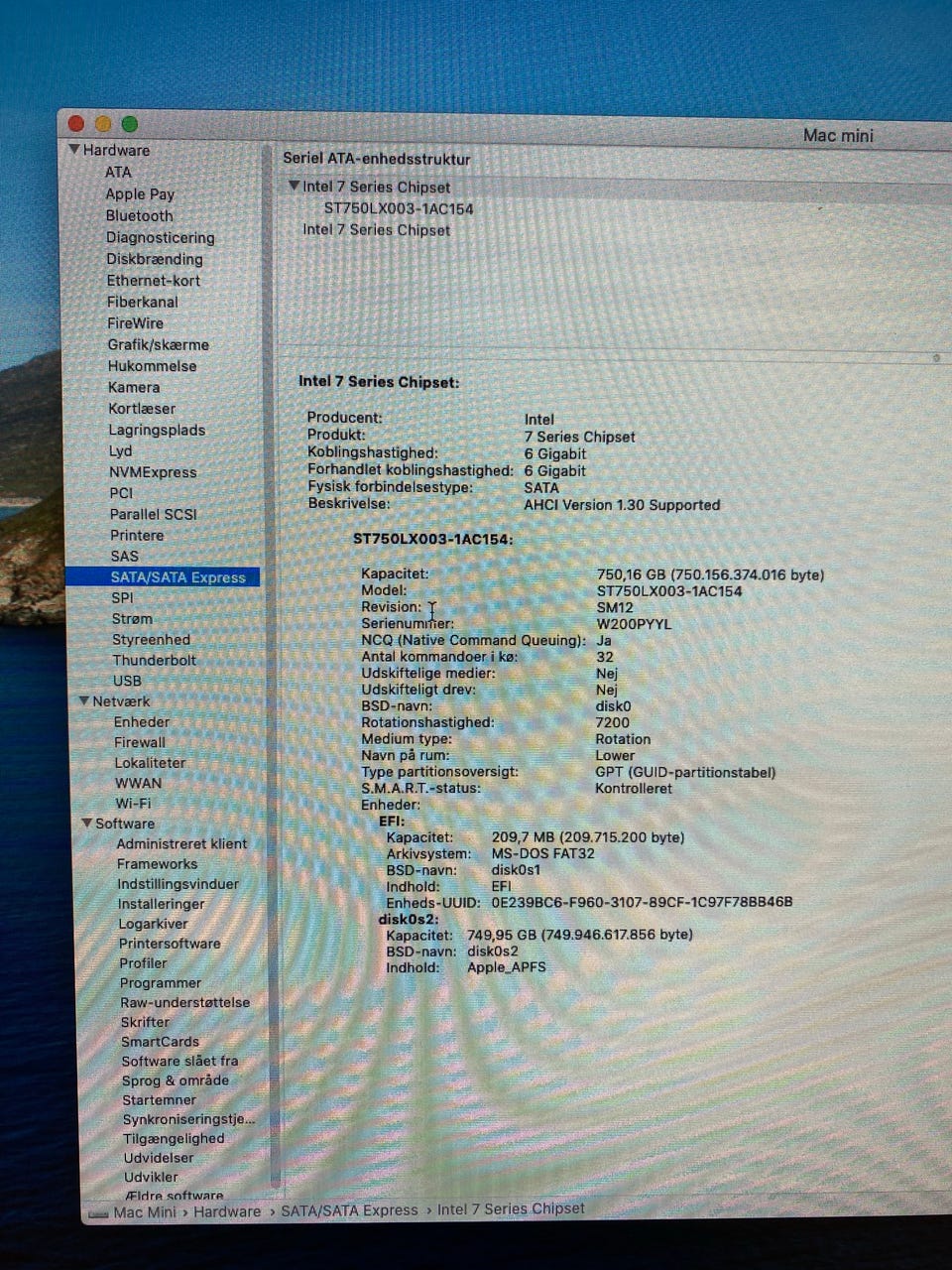
Task: Select Styreenhed in the sidebar
Action: click(x=151, y=640)
